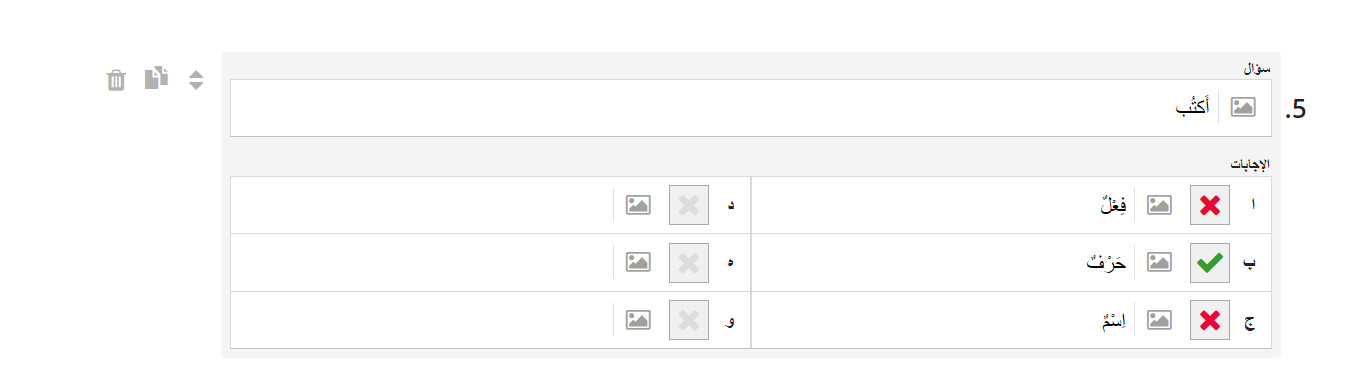Screen dimensions: 1358x383
Task: Add image to answer أ
Action: [1159, 205]
